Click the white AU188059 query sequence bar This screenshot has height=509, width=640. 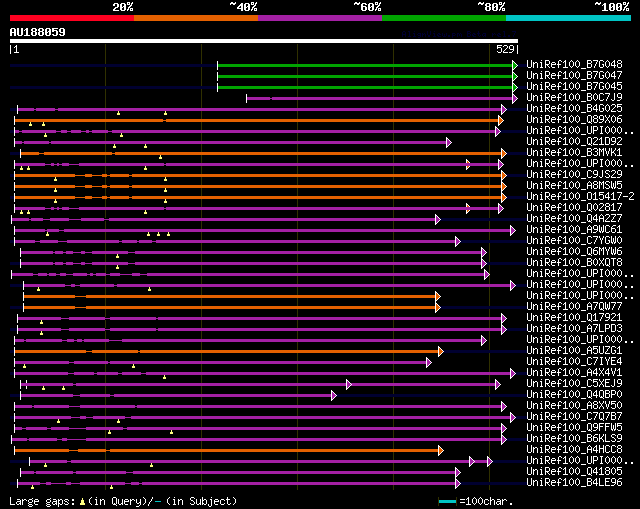[x=264, y=41]
